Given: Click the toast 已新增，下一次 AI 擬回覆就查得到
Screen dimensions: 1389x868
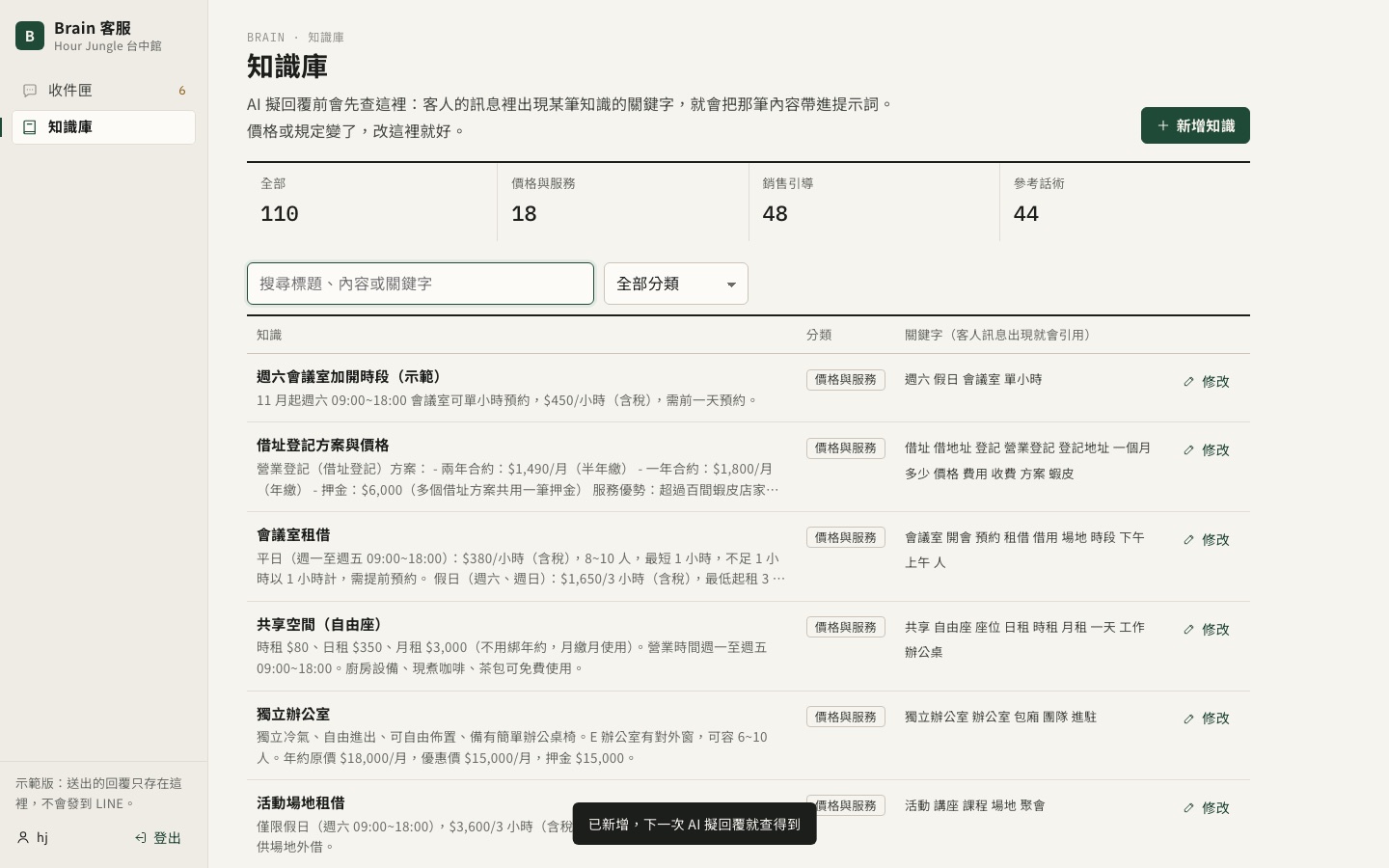Looking at the screenshot, I should click(x=694, y=825).
